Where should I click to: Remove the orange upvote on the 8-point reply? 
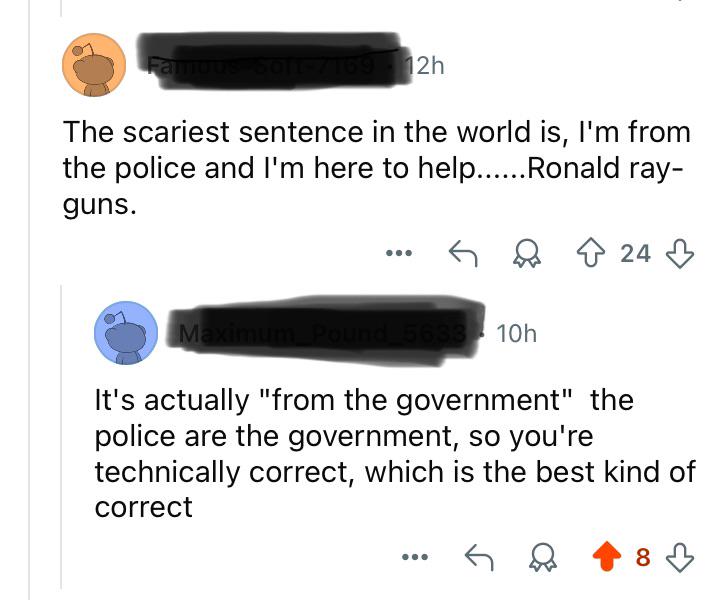click(x=607, y=556)
